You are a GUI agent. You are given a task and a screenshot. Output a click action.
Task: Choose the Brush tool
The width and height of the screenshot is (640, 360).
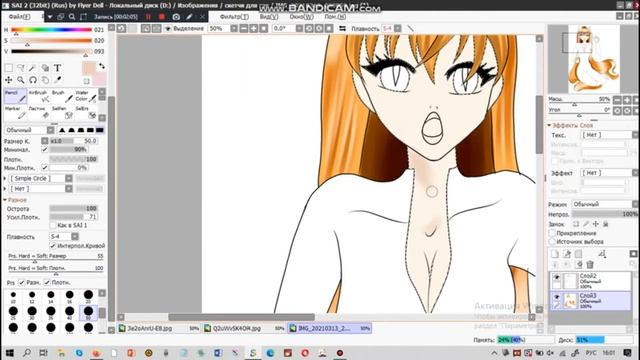(x=62, y=96)
